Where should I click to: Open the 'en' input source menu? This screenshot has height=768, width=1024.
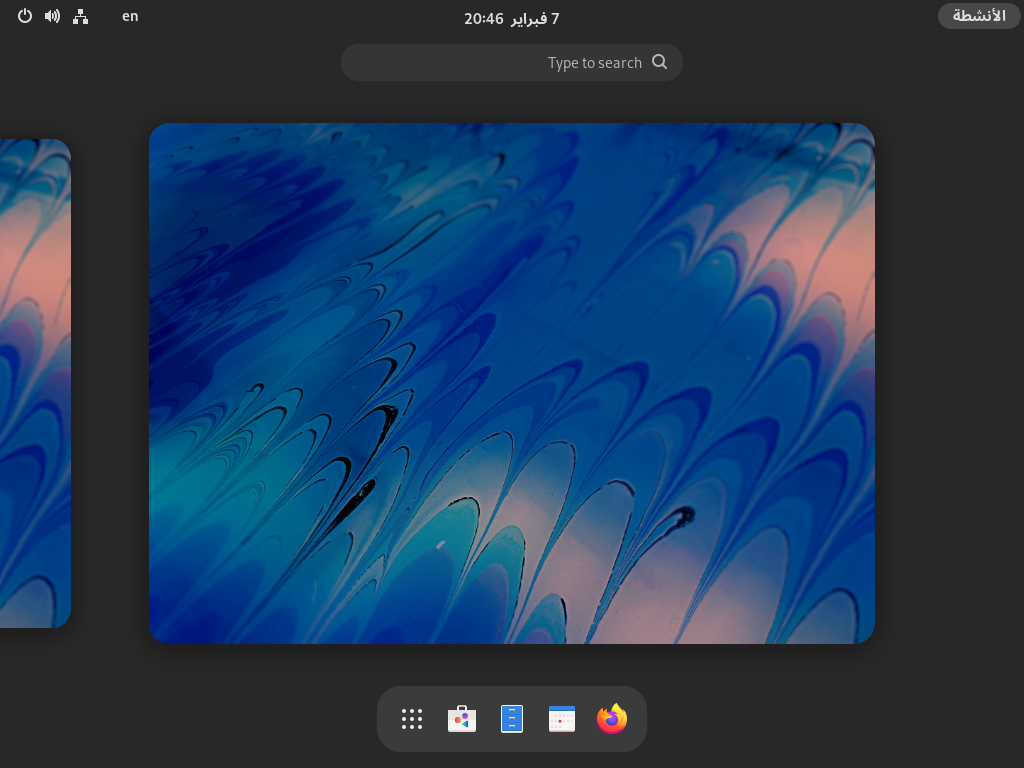coord(130,16)
